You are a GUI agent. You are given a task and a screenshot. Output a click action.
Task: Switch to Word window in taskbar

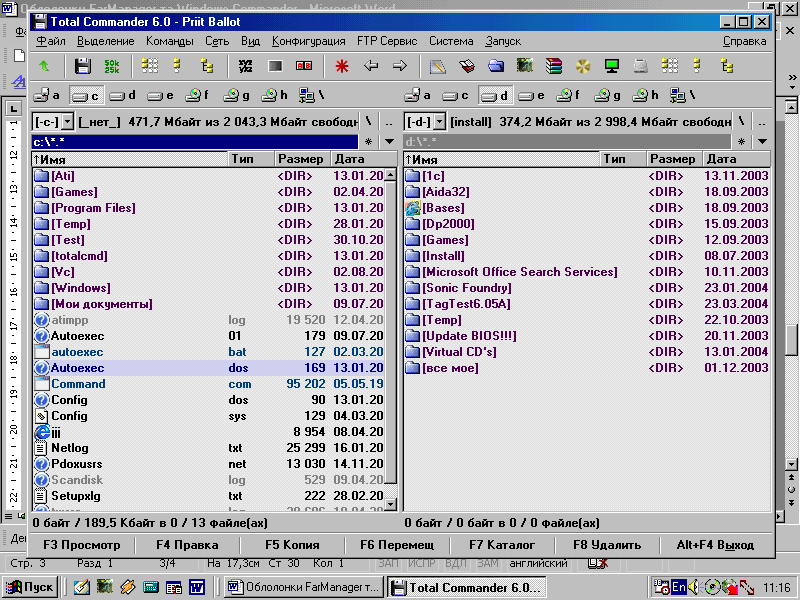click(304, 587)
